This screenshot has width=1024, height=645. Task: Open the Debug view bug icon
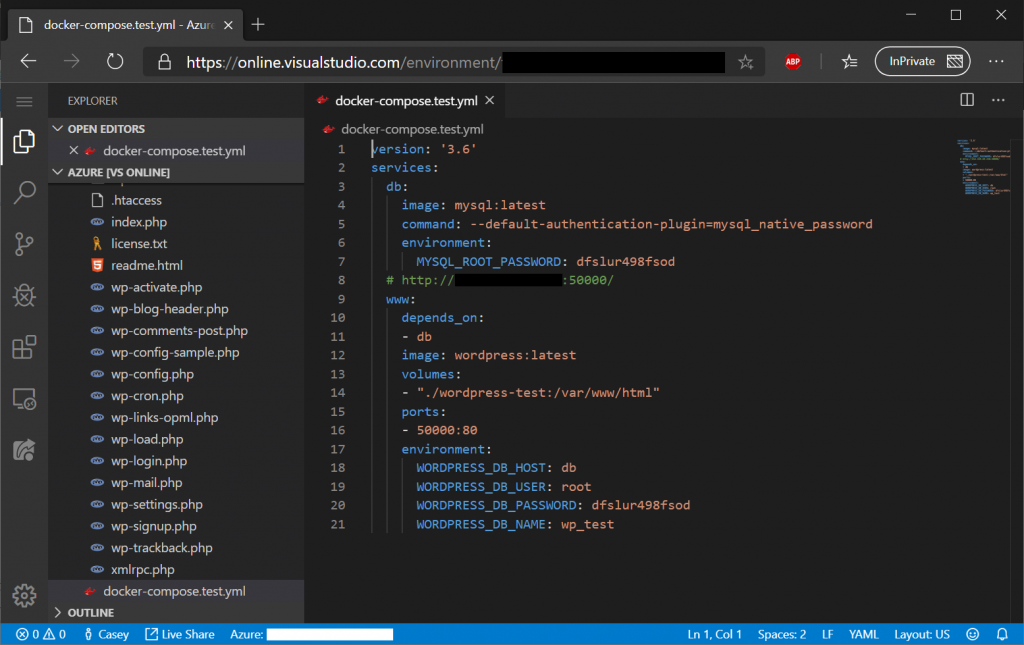24,296
